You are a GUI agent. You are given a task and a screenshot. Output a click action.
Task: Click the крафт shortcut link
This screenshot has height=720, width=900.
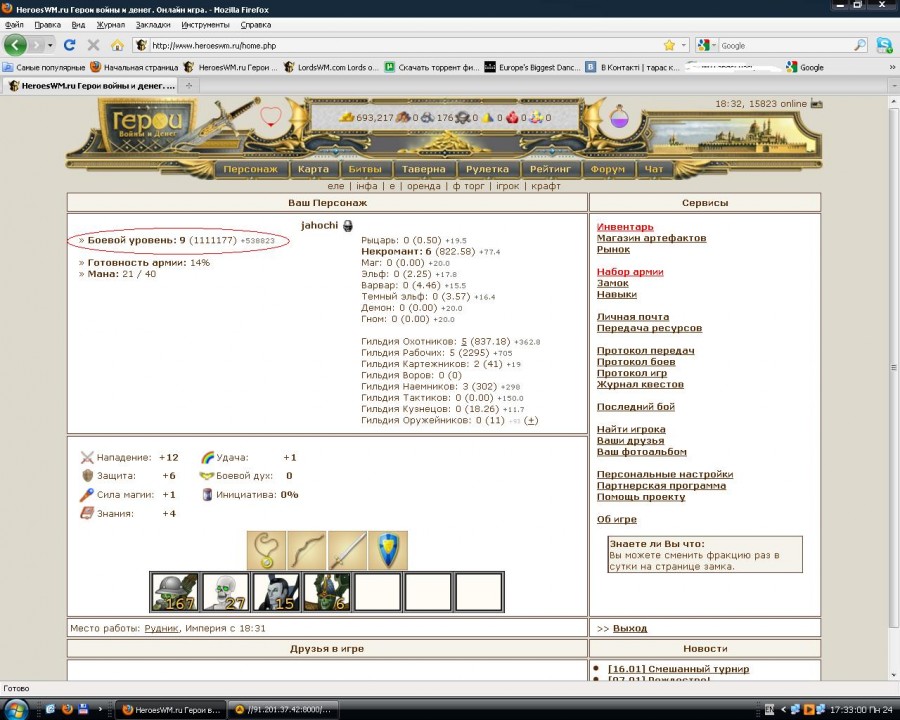545,186
